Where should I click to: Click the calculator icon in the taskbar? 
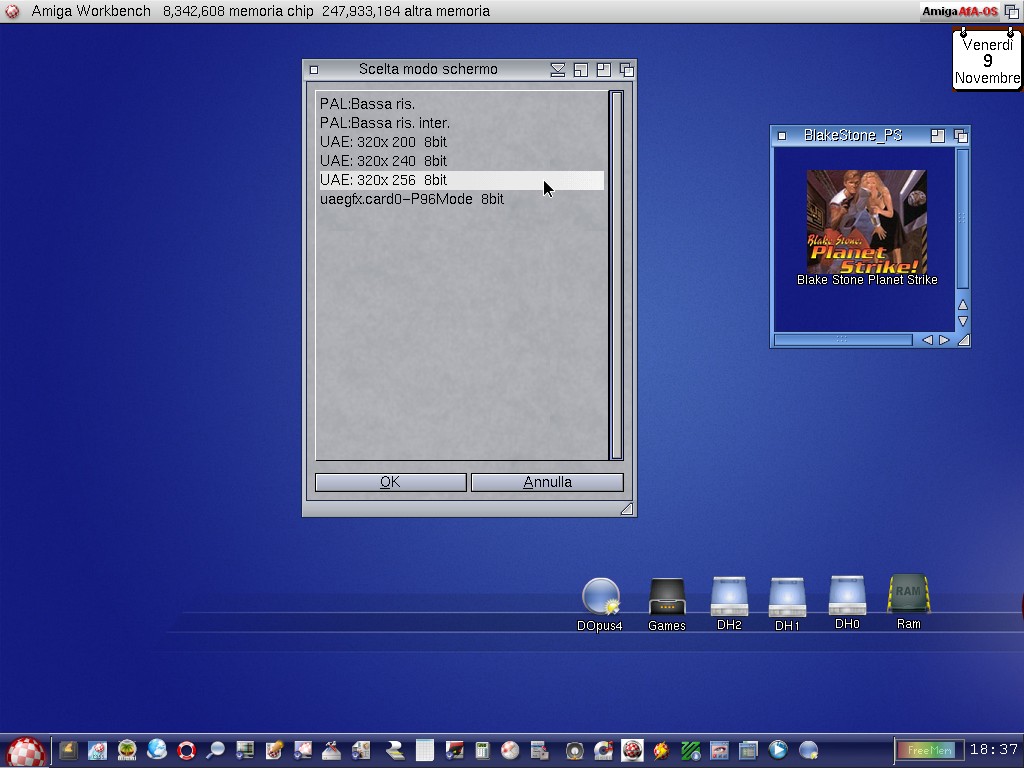482,750
